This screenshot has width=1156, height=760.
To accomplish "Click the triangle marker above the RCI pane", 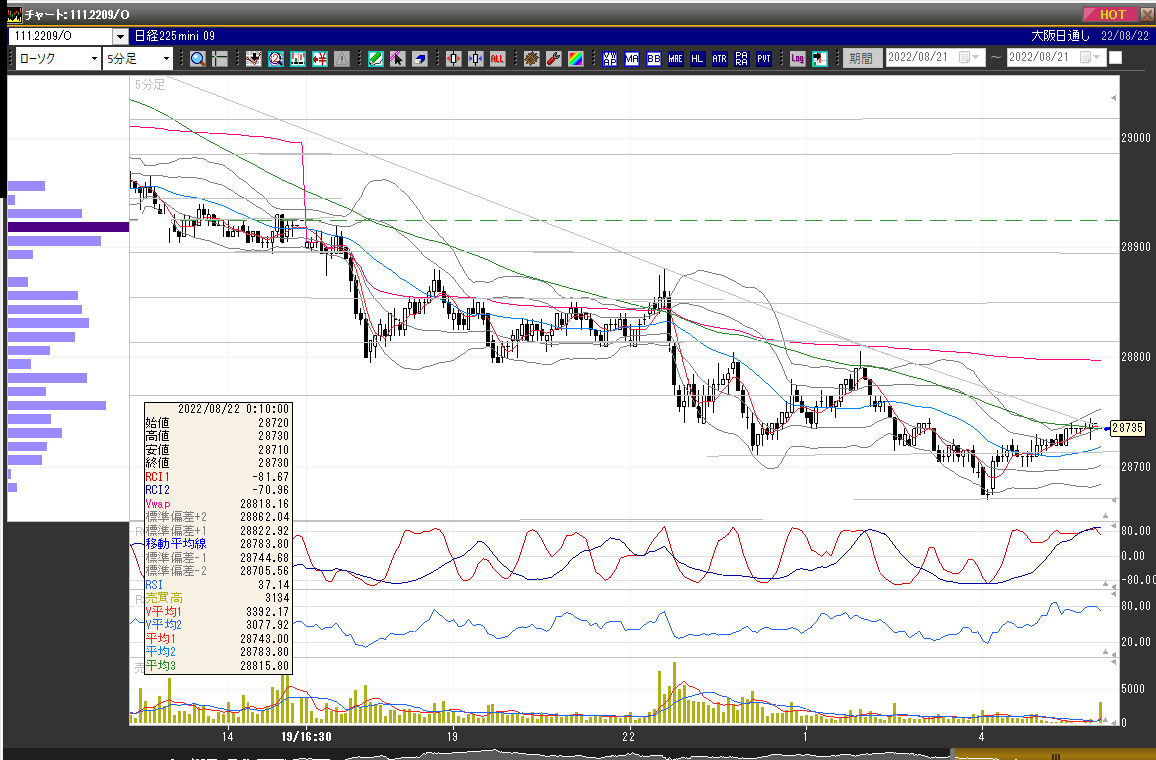I will tap(1105, 515).
